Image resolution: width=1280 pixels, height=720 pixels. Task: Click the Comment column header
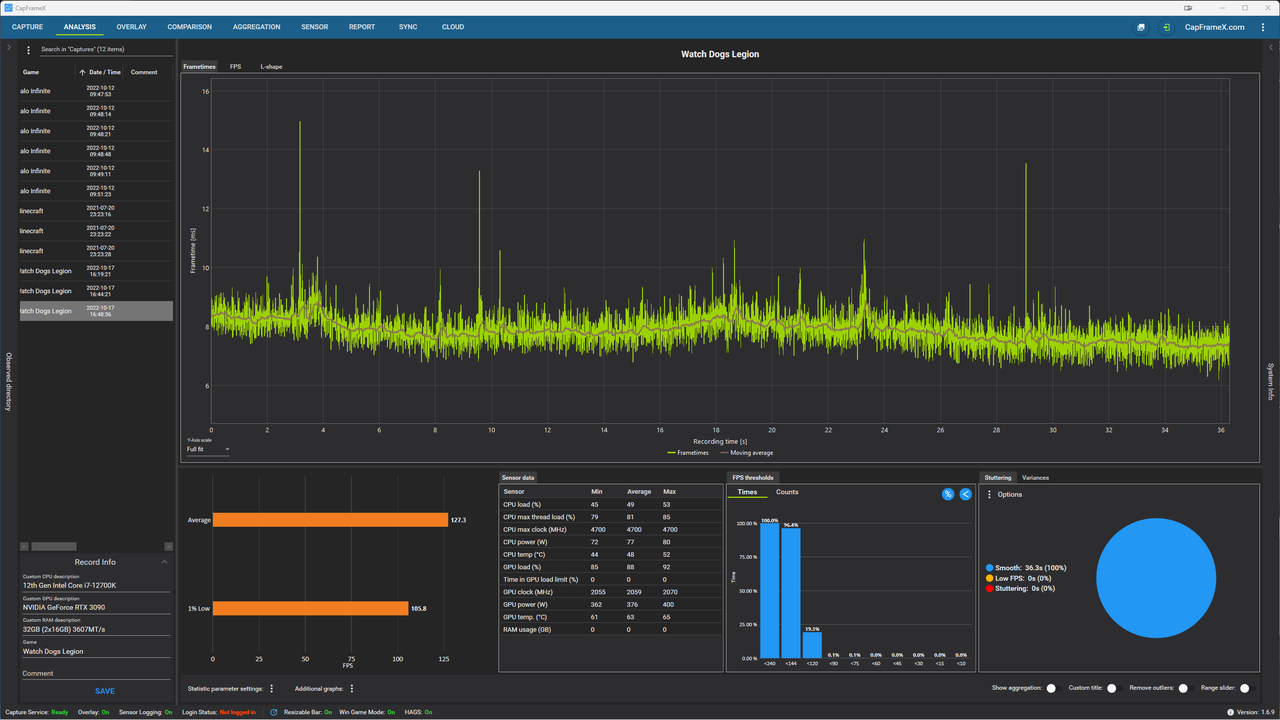(144, 72)
